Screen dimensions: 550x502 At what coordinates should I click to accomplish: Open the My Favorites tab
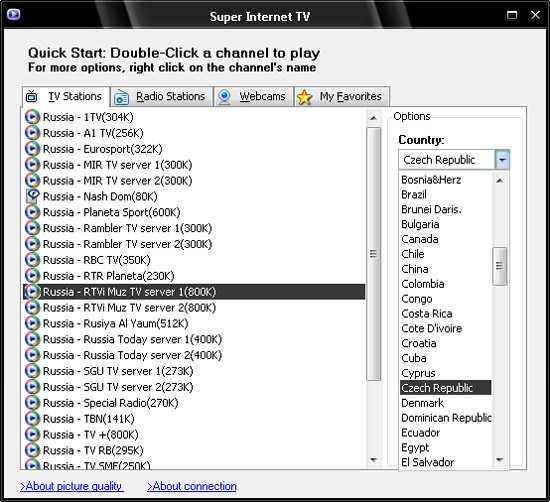(x=342, y=96)
